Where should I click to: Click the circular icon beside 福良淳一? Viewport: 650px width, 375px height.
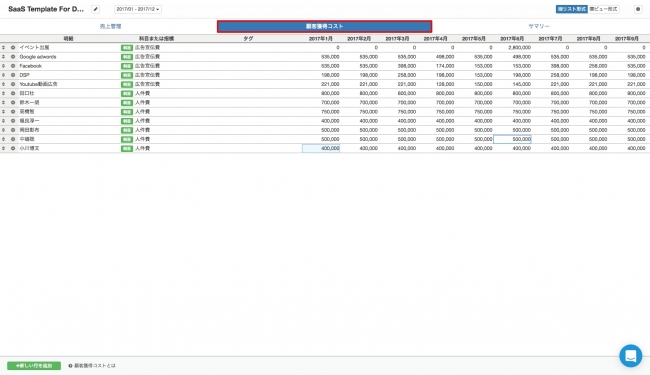13,121
